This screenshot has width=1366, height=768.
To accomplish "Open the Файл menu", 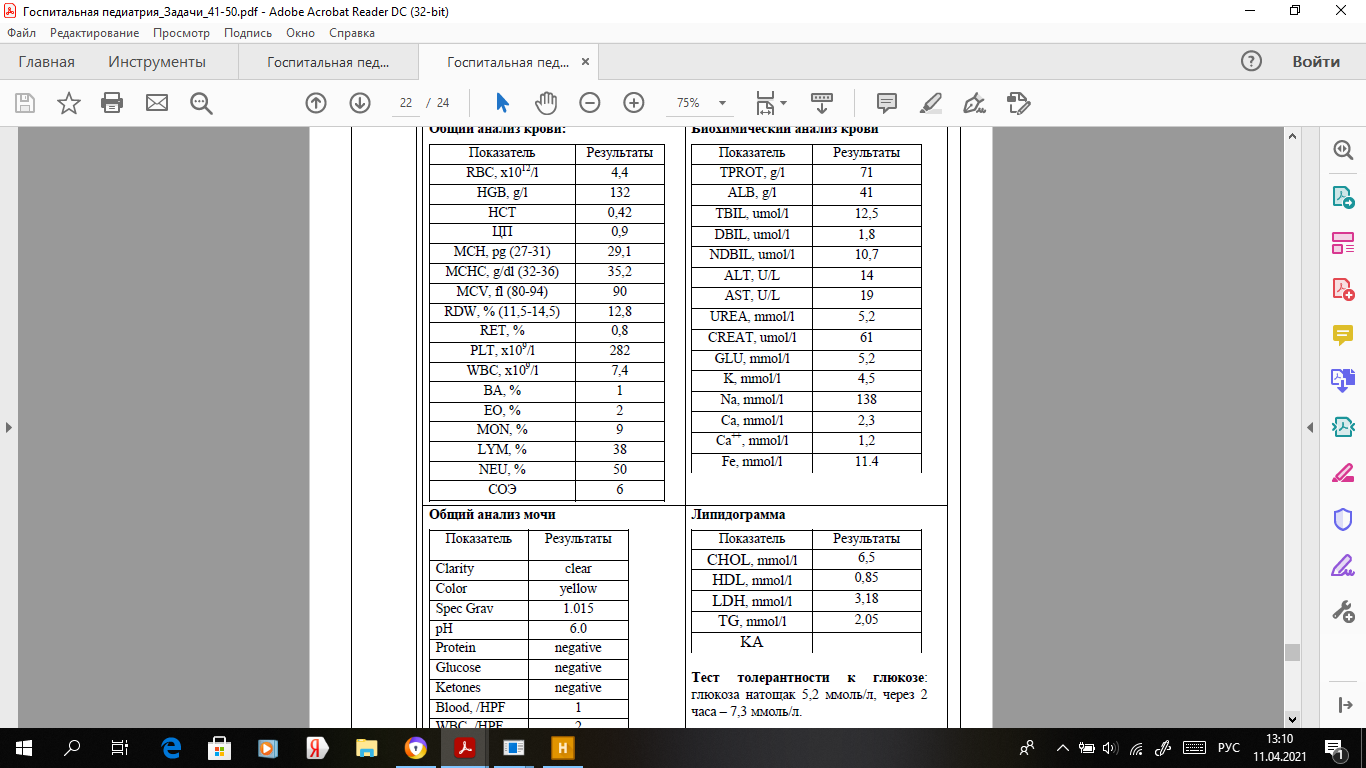I will click(21, 33).
